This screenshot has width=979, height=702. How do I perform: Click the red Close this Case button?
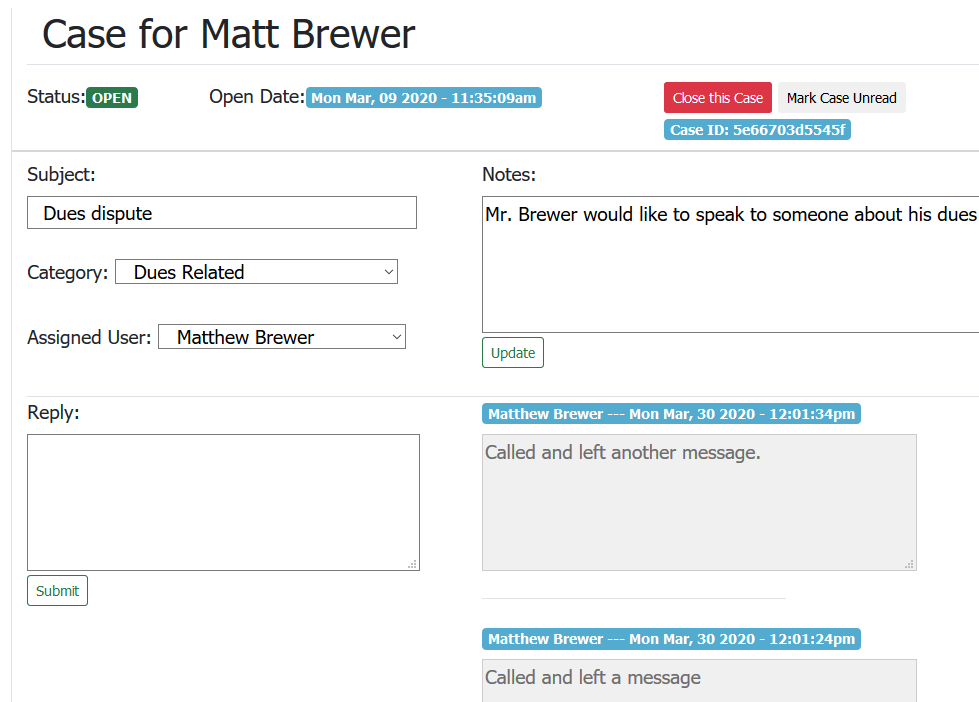coord(717,98)
